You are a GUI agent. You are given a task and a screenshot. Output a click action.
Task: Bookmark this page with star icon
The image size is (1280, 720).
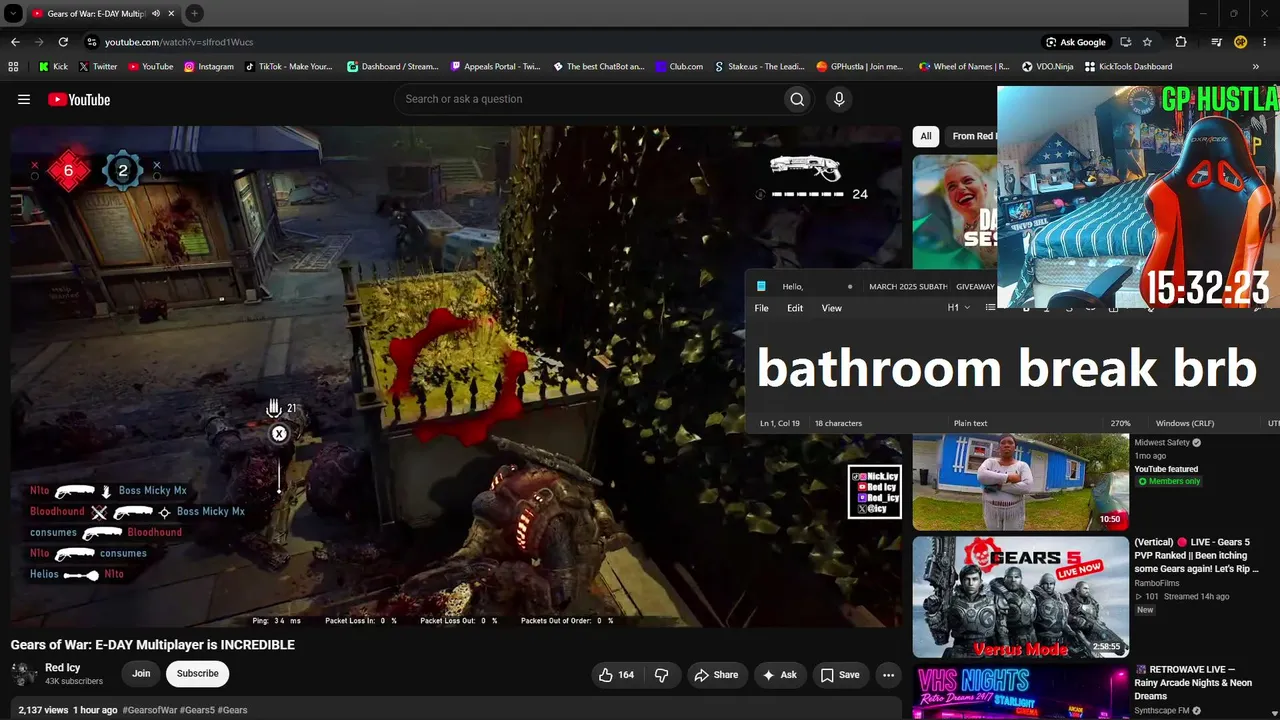click(x=1148, y=42)
